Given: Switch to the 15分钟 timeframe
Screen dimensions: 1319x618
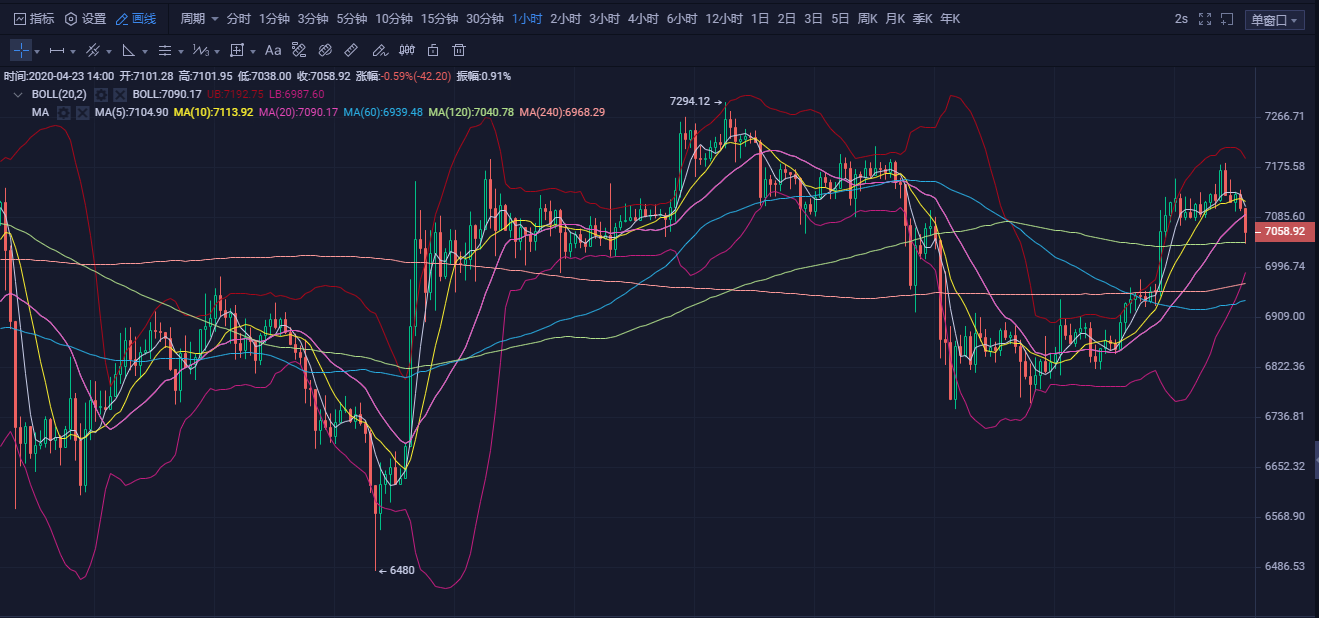Looking at the screenshot, I should point(439,19).
